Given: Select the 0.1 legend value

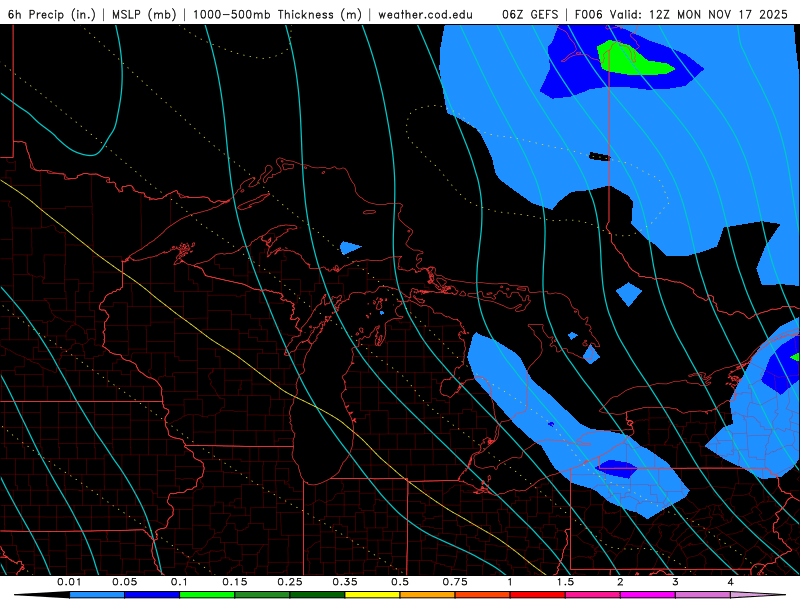Looking at the screenshot, I should [x=179, y=582].
